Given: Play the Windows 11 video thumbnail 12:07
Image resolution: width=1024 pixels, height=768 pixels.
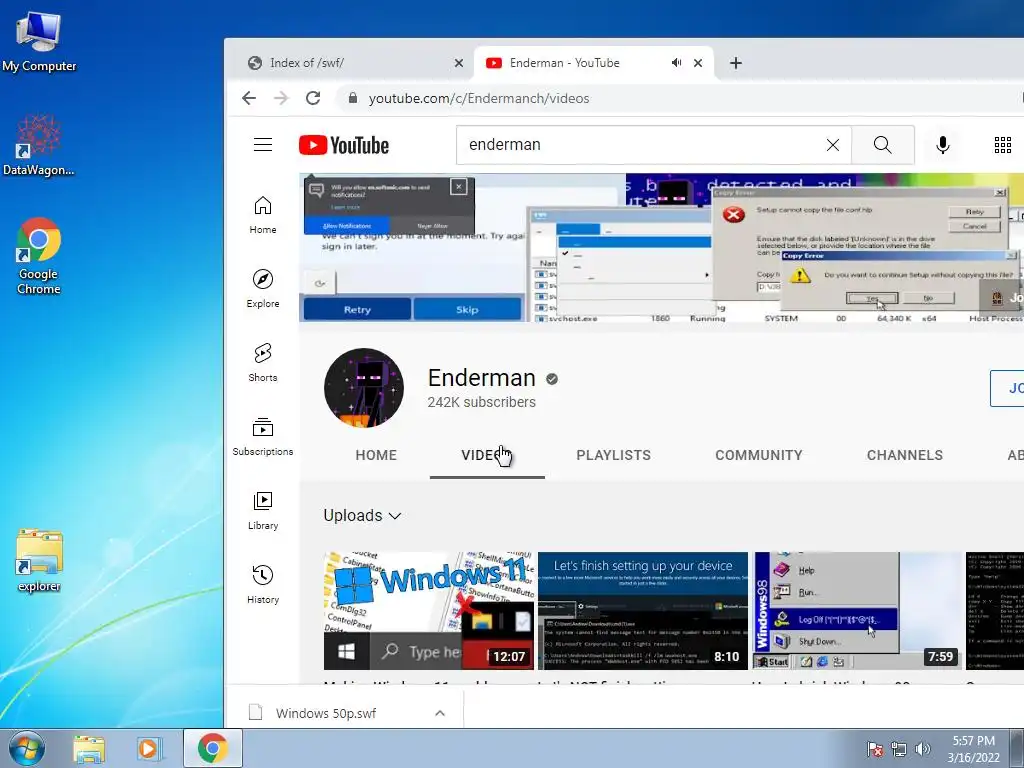Looking at the screenshot, I should [428, 611].
